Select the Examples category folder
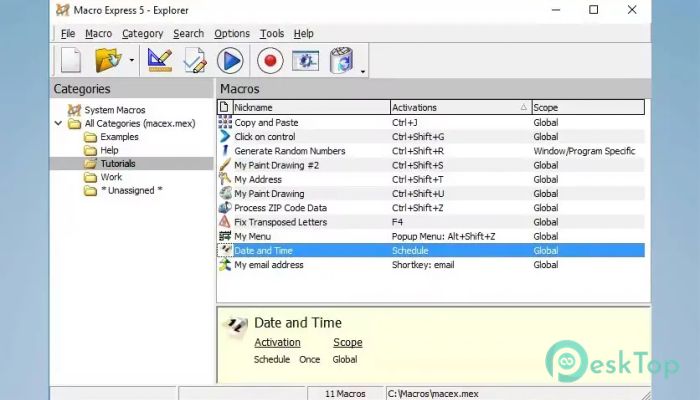 coord(119,137)
